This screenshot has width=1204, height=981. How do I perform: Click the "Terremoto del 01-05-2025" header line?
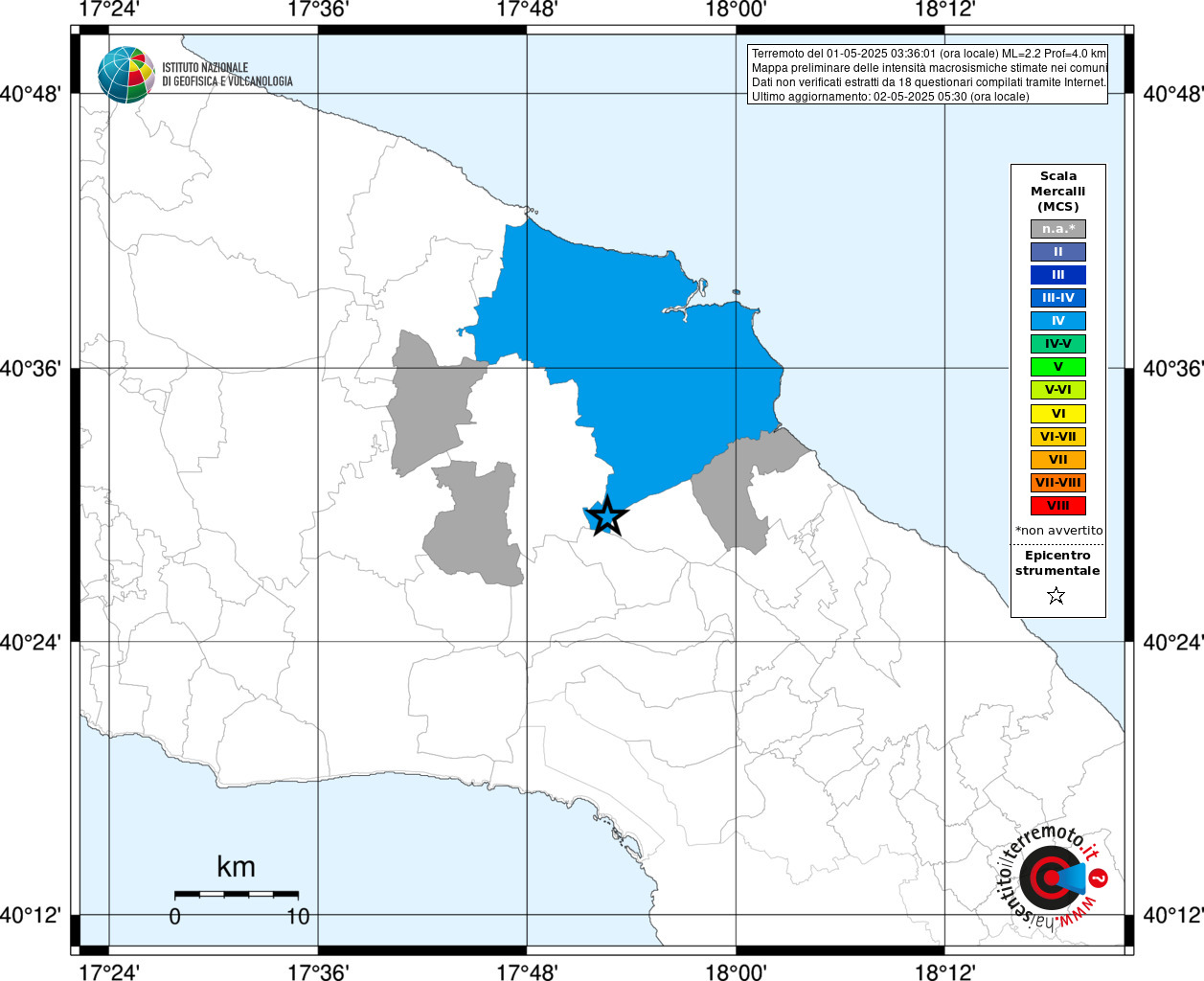pos(929,54)
